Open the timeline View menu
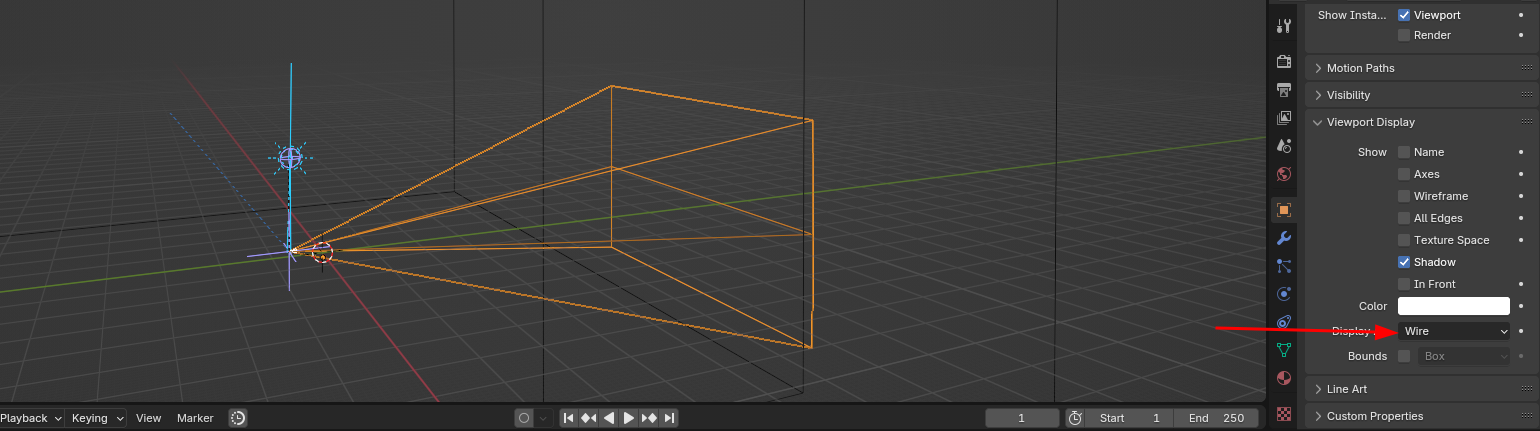 (148, 418)
